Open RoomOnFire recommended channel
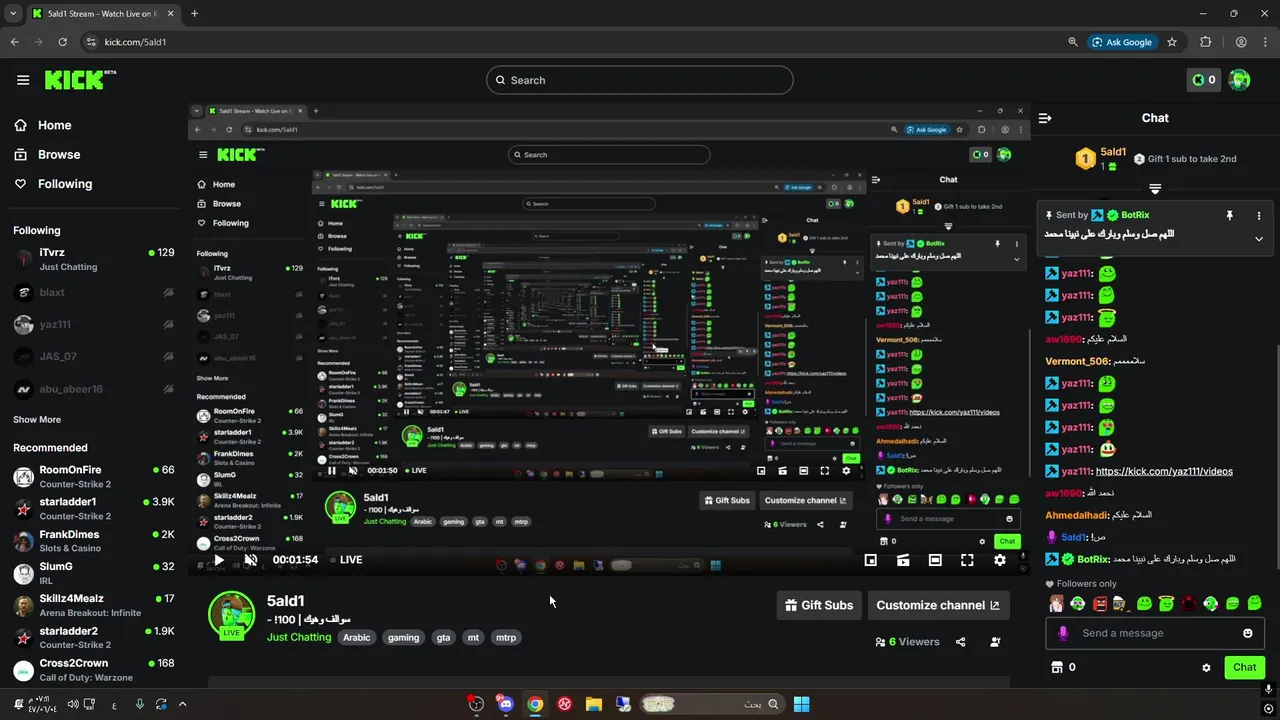Image resolution: width=1280 pixels, height=720 pixels. pos(94,477)
